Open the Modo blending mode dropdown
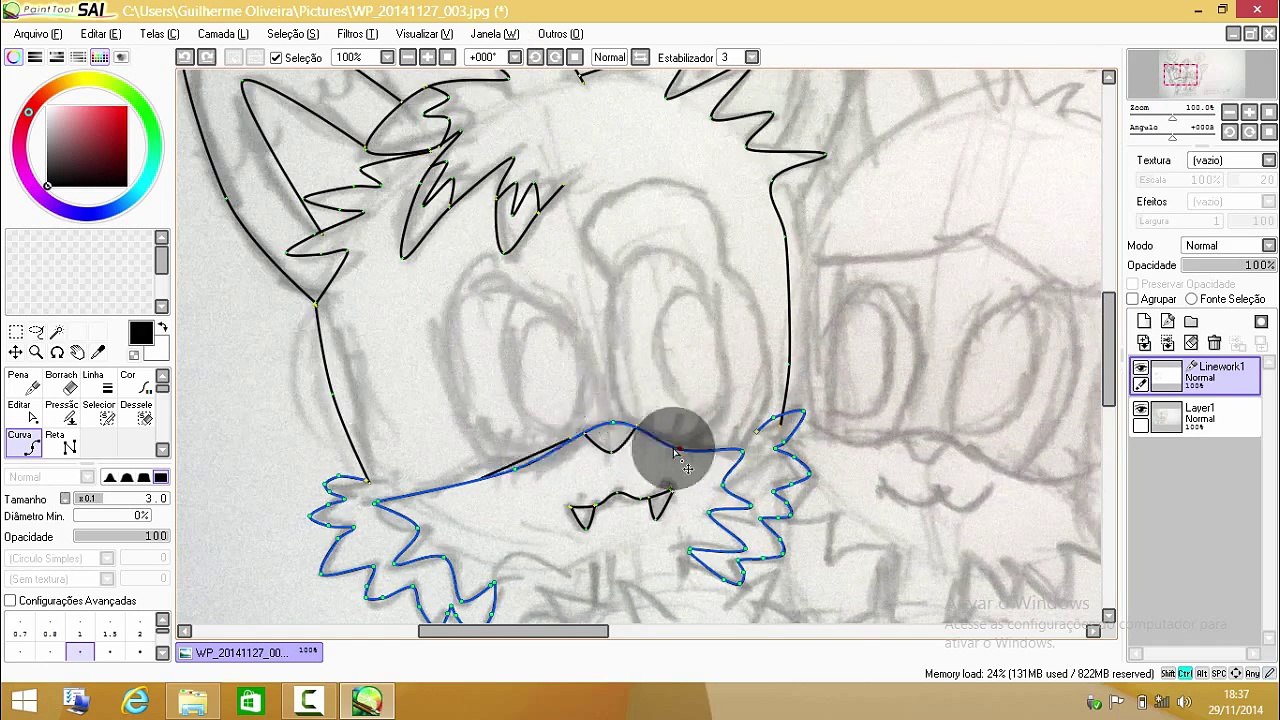The height and width of the screenshot is (720, 1280). [1228, 246]
